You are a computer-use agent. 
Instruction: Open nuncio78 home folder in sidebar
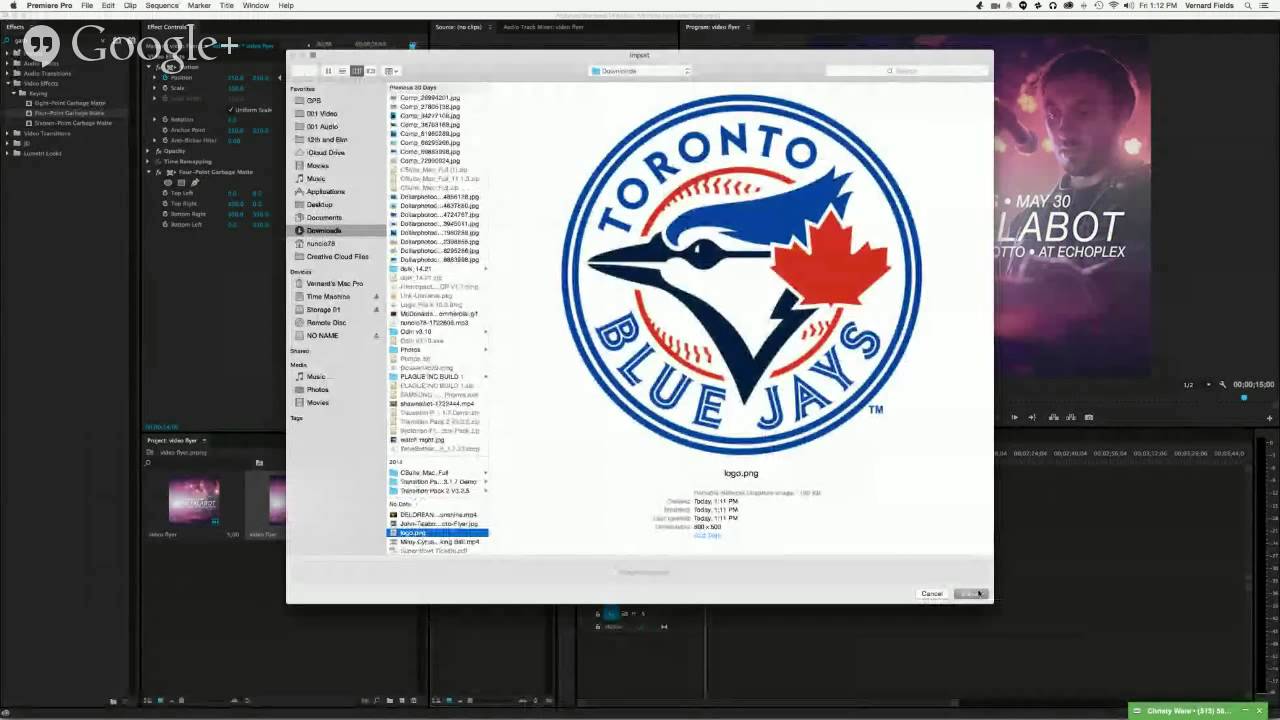click(321, 244)
